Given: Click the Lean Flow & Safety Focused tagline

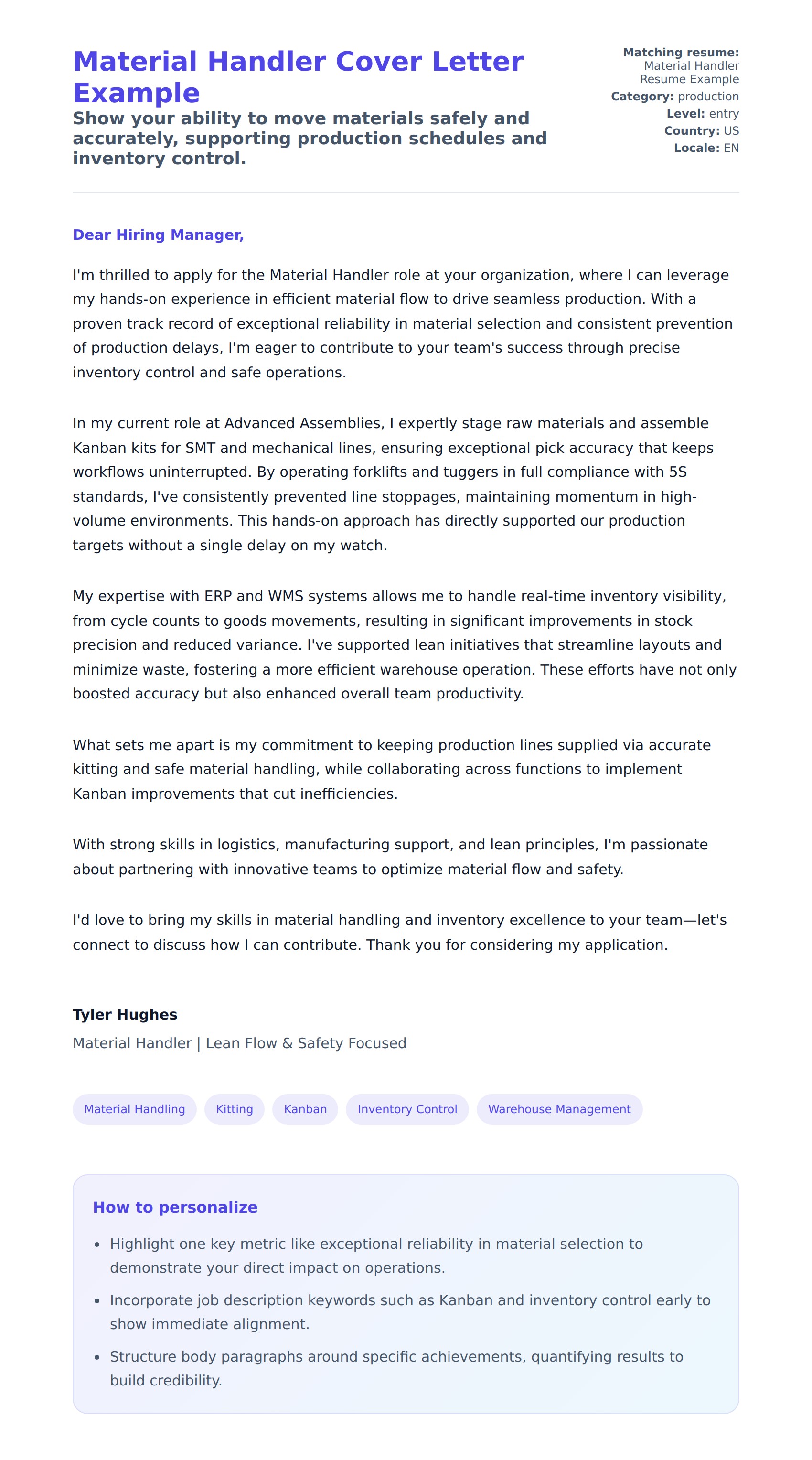Looking at the screenshot, I should (x=239, y=1043).
